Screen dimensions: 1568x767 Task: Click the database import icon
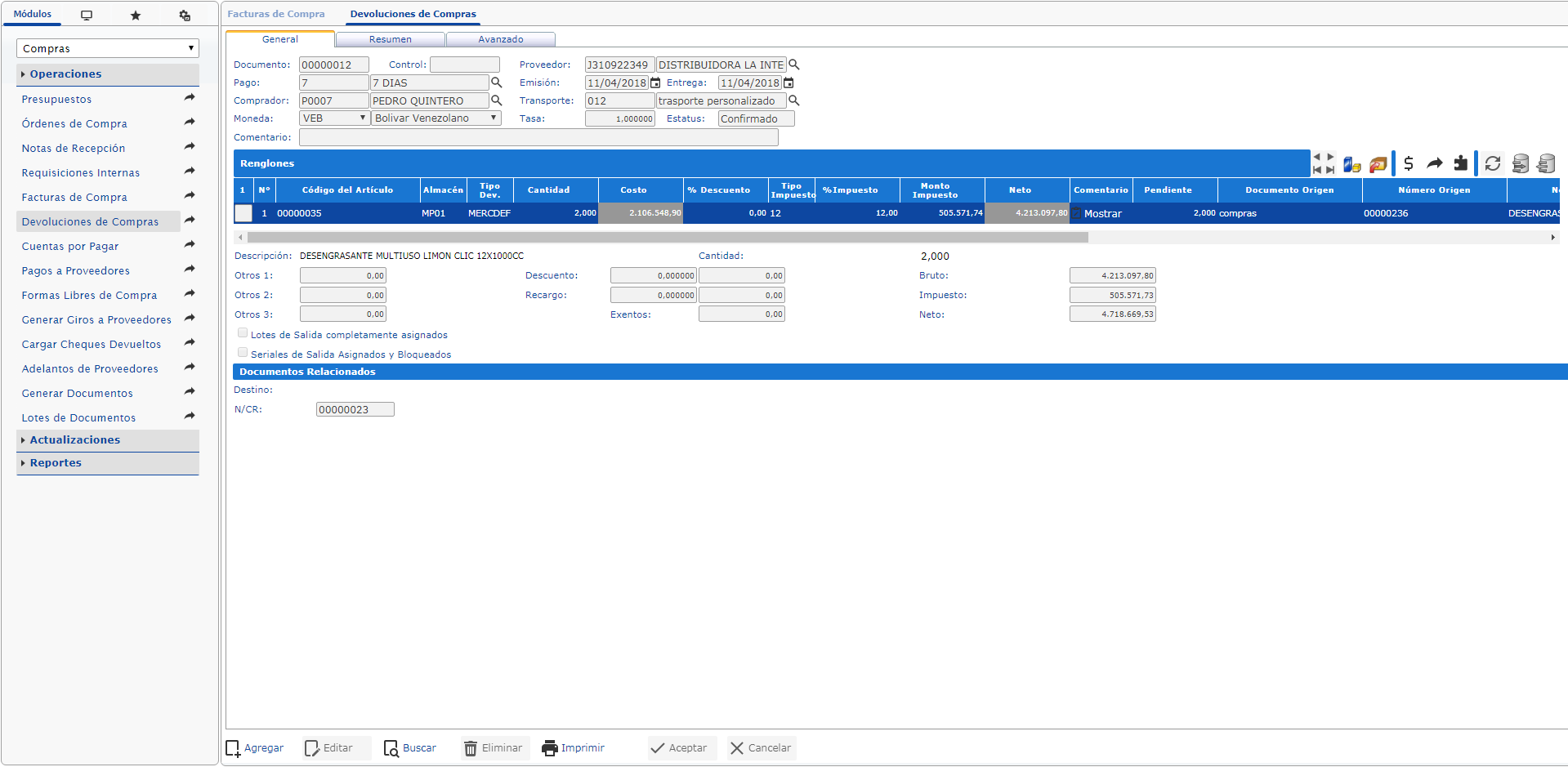point(1546,163)
